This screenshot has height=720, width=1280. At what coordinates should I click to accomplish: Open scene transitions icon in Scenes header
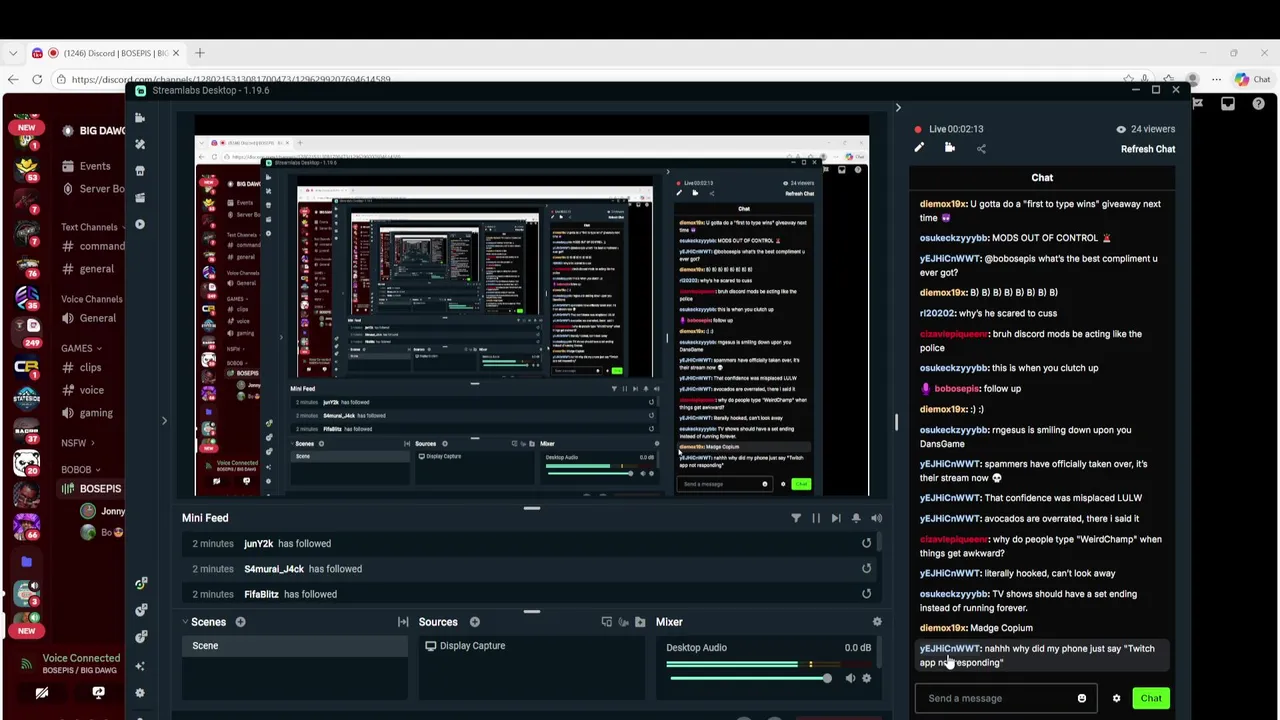[403, 622]
